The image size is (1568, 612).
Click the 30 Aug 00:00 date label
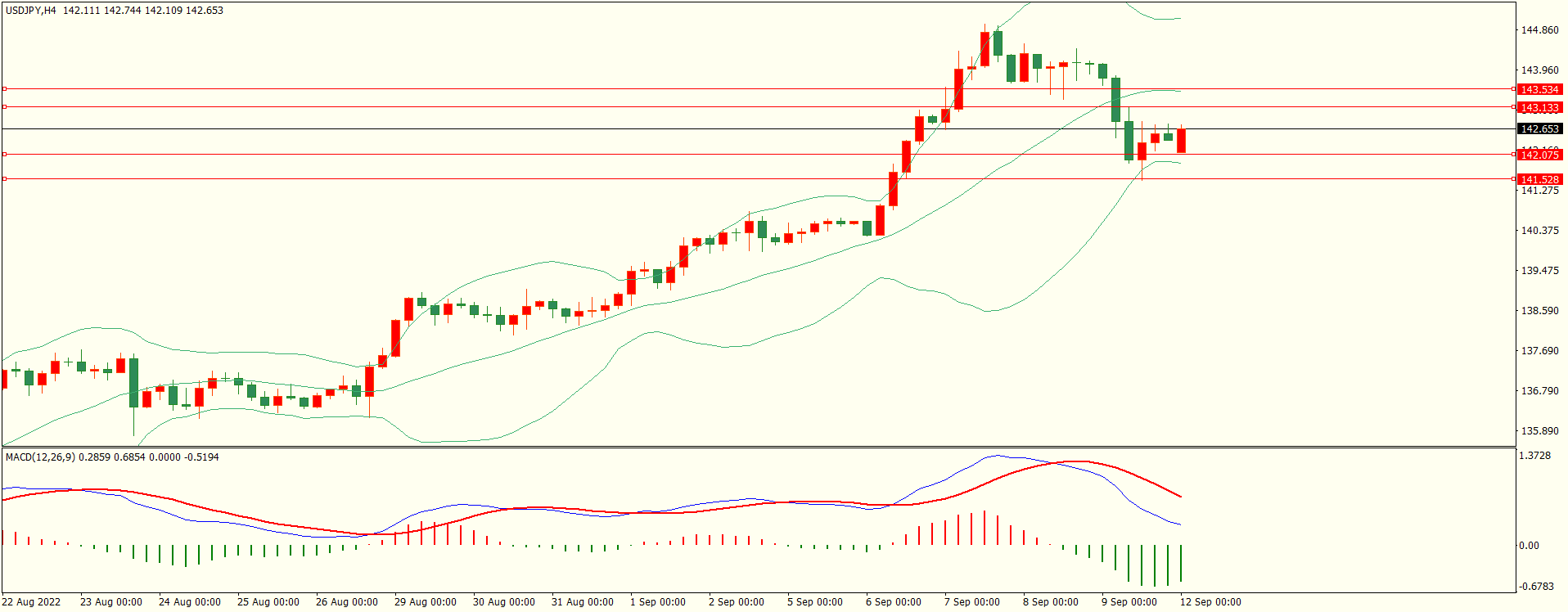504,602
